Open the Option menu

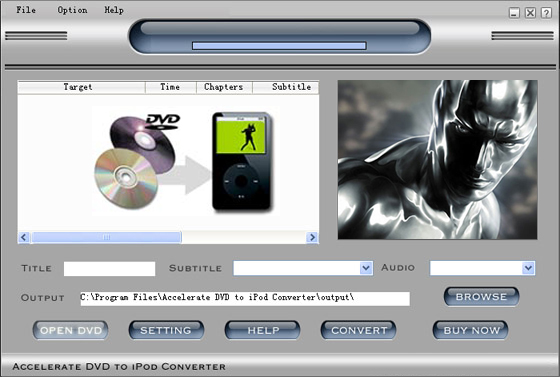click(x=72, y=10)
